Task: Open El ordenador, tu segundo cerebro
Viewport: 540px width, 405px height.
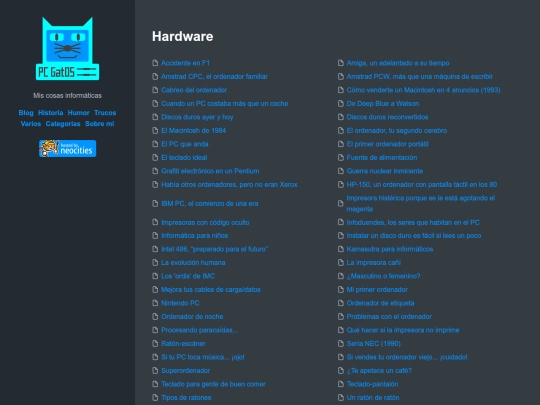Action: 397,131
